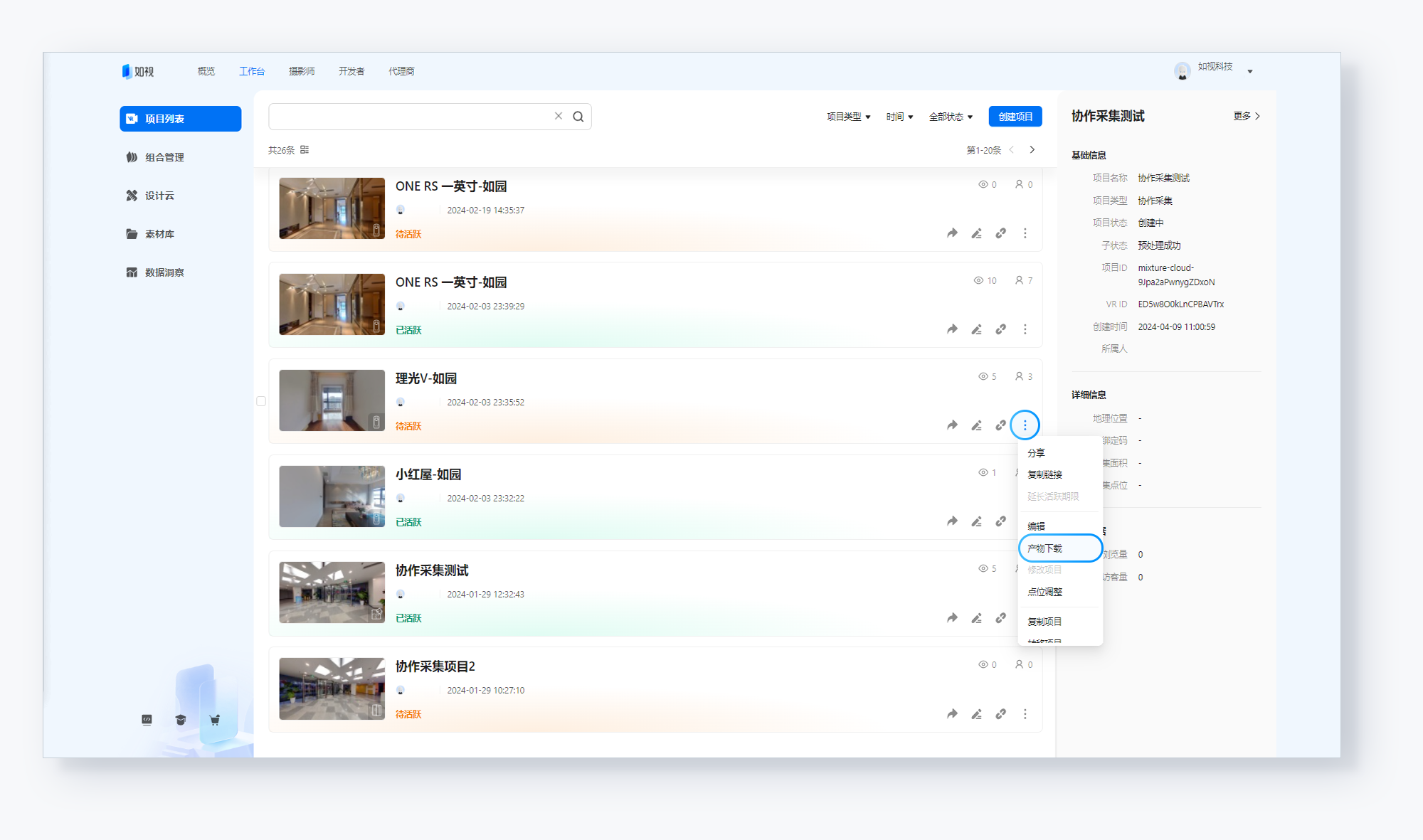Open more options for the 2024-02-19 ONE RS project

1025,233
